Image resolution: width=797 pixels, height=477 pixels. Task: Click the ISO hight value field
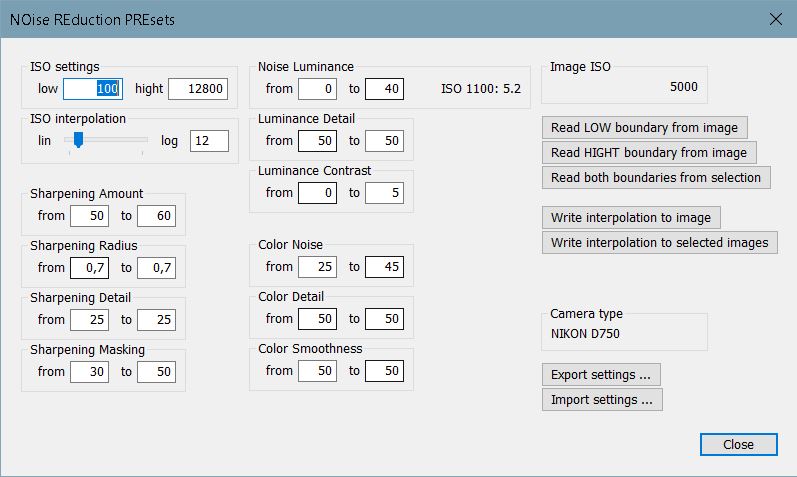click(x=198, y=90)
